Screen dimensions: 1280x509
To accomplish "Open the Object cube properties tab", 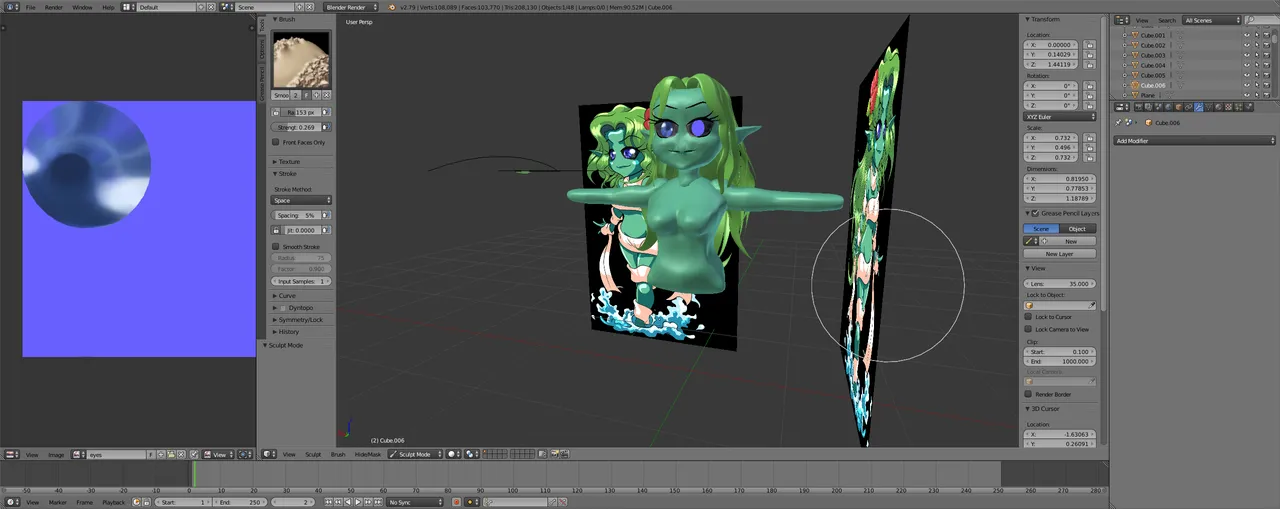I will click(1179, 107).
